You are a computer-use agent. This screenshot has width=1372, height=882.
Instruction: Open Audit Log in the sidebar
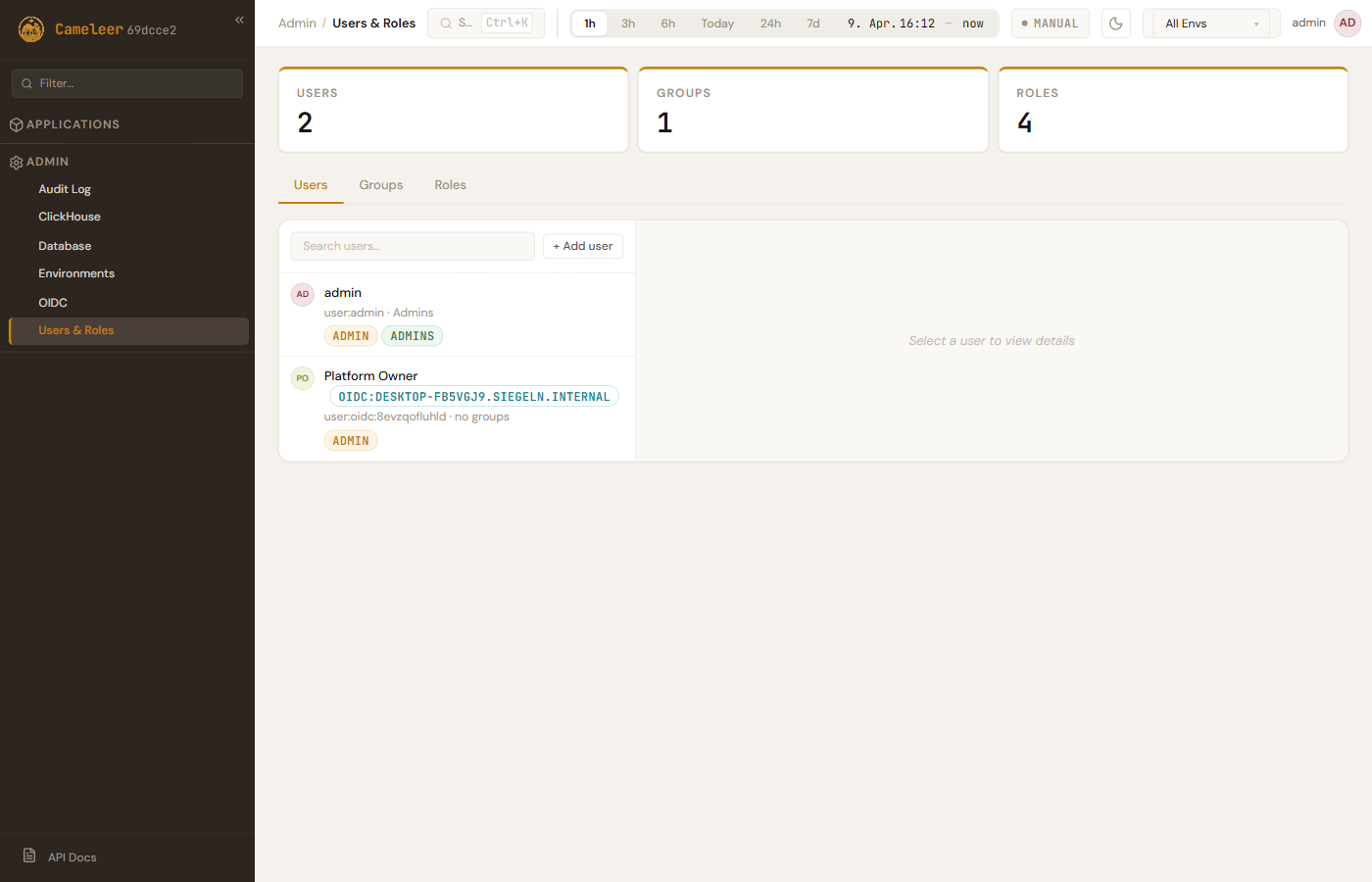point(65,189)
